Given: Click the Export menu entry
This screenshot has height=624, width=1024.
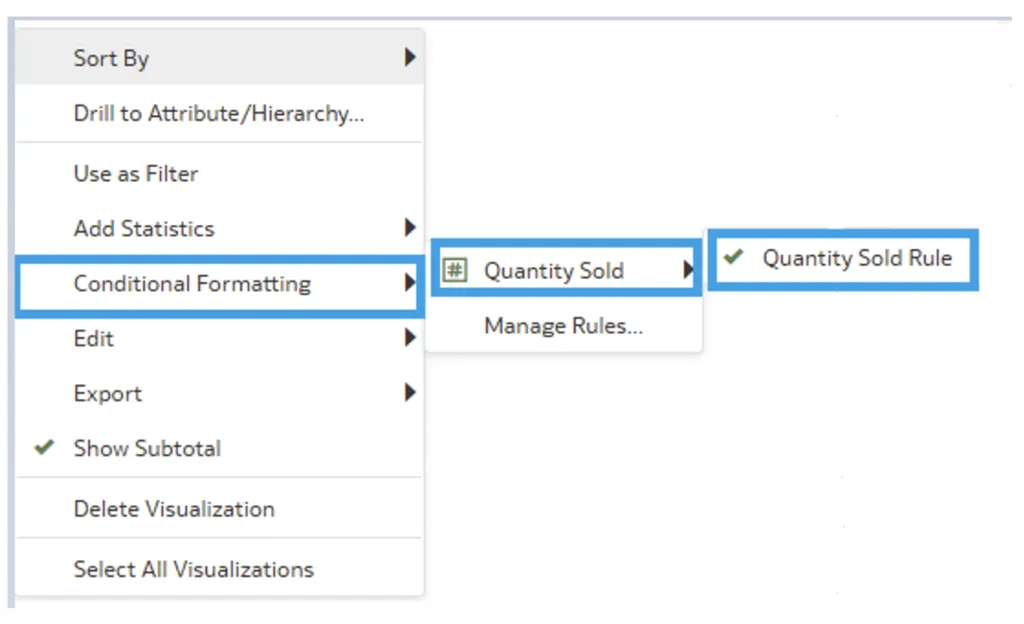Looking at the screenshot, I should (x=108, y=393).
